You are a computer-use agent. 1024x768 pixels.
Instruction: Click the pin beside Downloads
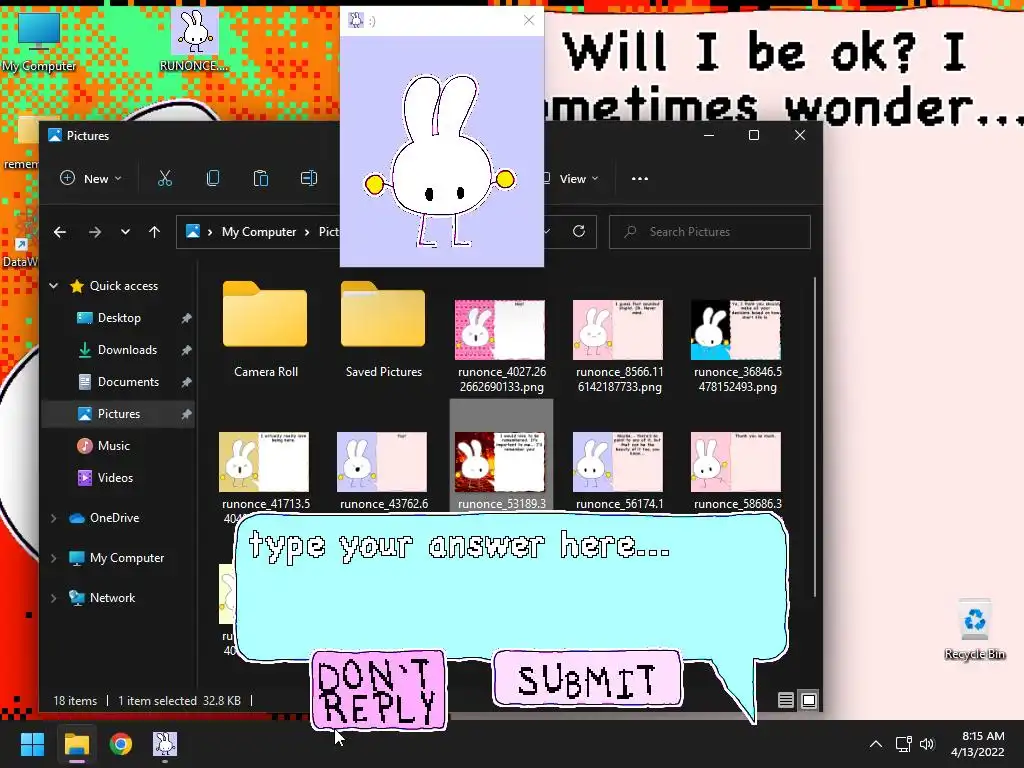[x=187, y=350]
